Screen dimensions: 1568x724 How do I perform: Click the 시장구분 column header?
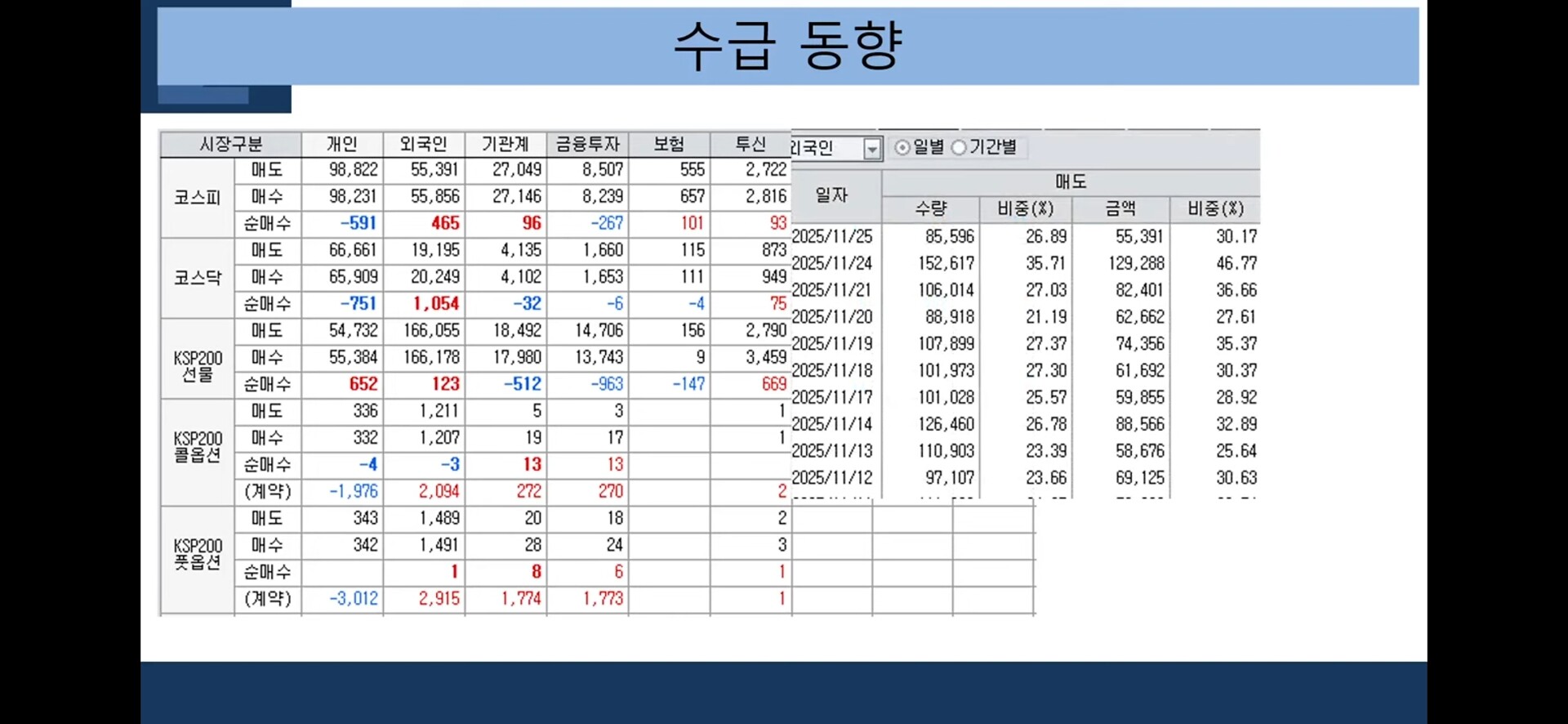point(231,145)
